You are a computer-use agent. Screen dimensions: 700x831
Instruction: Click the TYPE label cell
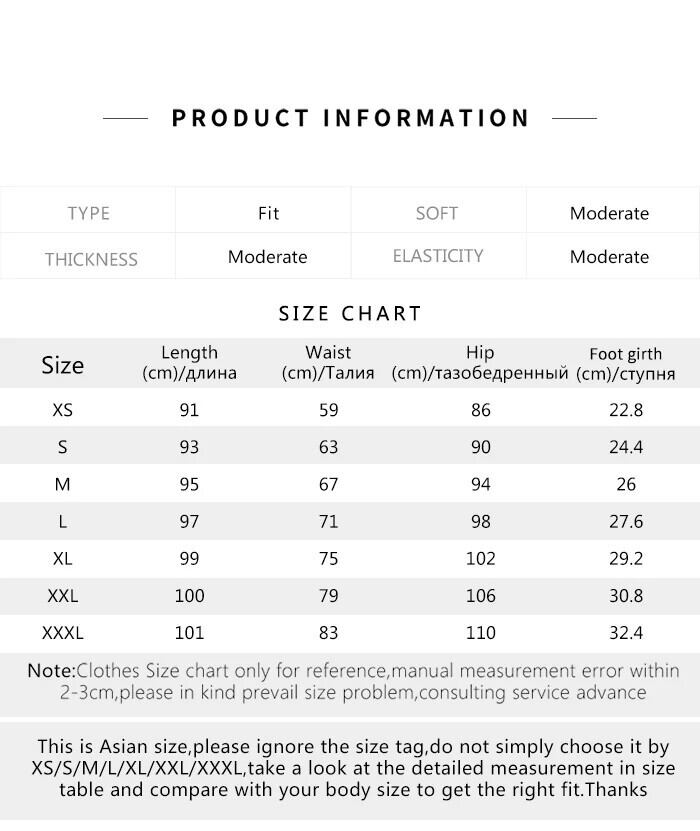point(88,213)
